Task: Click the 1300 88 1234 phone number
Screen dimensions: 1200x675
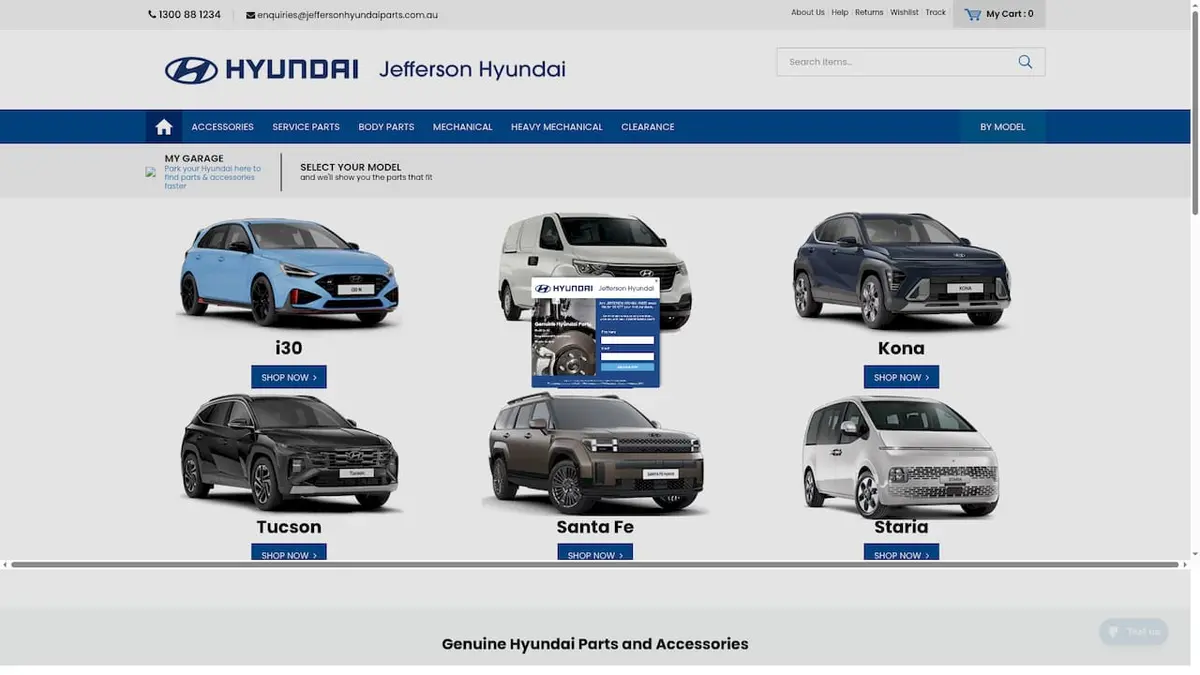Action: (190, 15)
